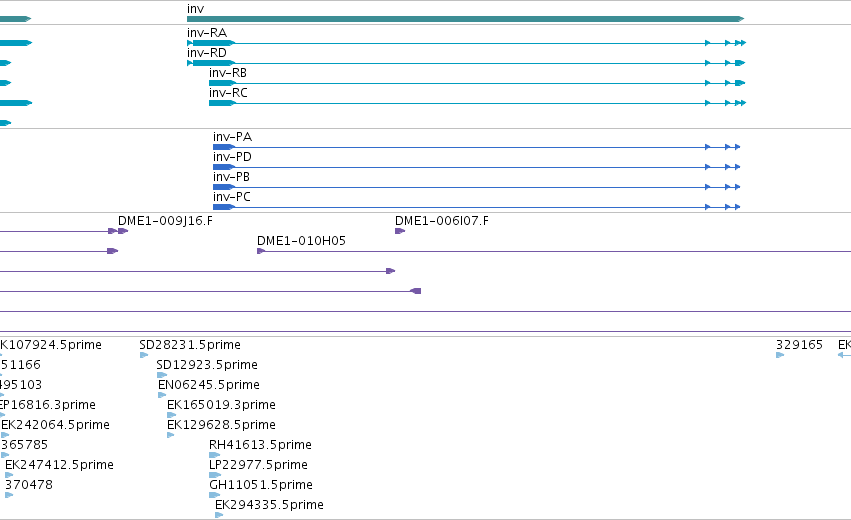The image size is (851, 520).
Task: Click the inv-PA first coding exon
Action: [224, 147]
